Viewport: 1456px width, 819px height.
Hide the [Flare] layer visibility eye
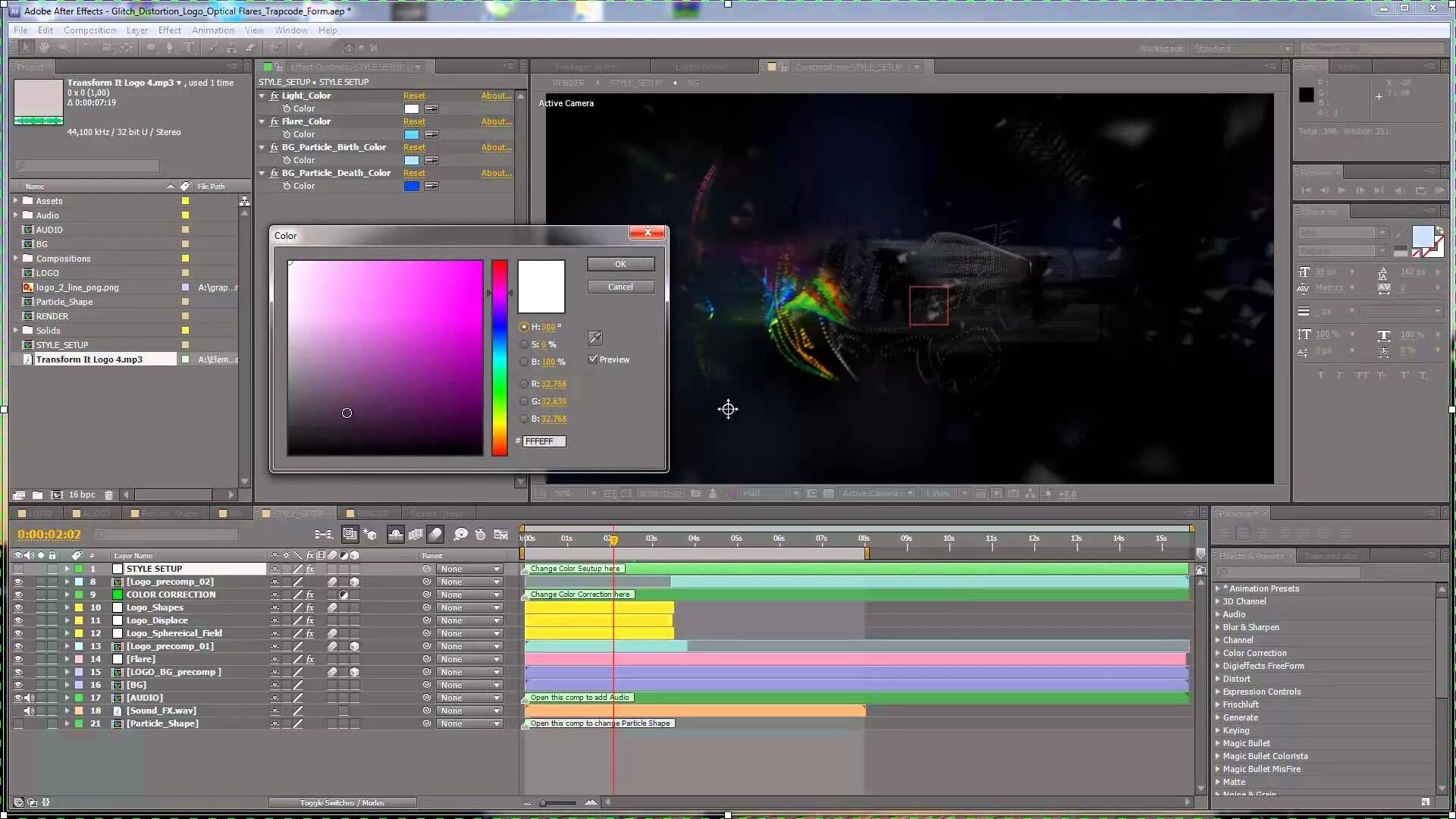coord(18,659)
